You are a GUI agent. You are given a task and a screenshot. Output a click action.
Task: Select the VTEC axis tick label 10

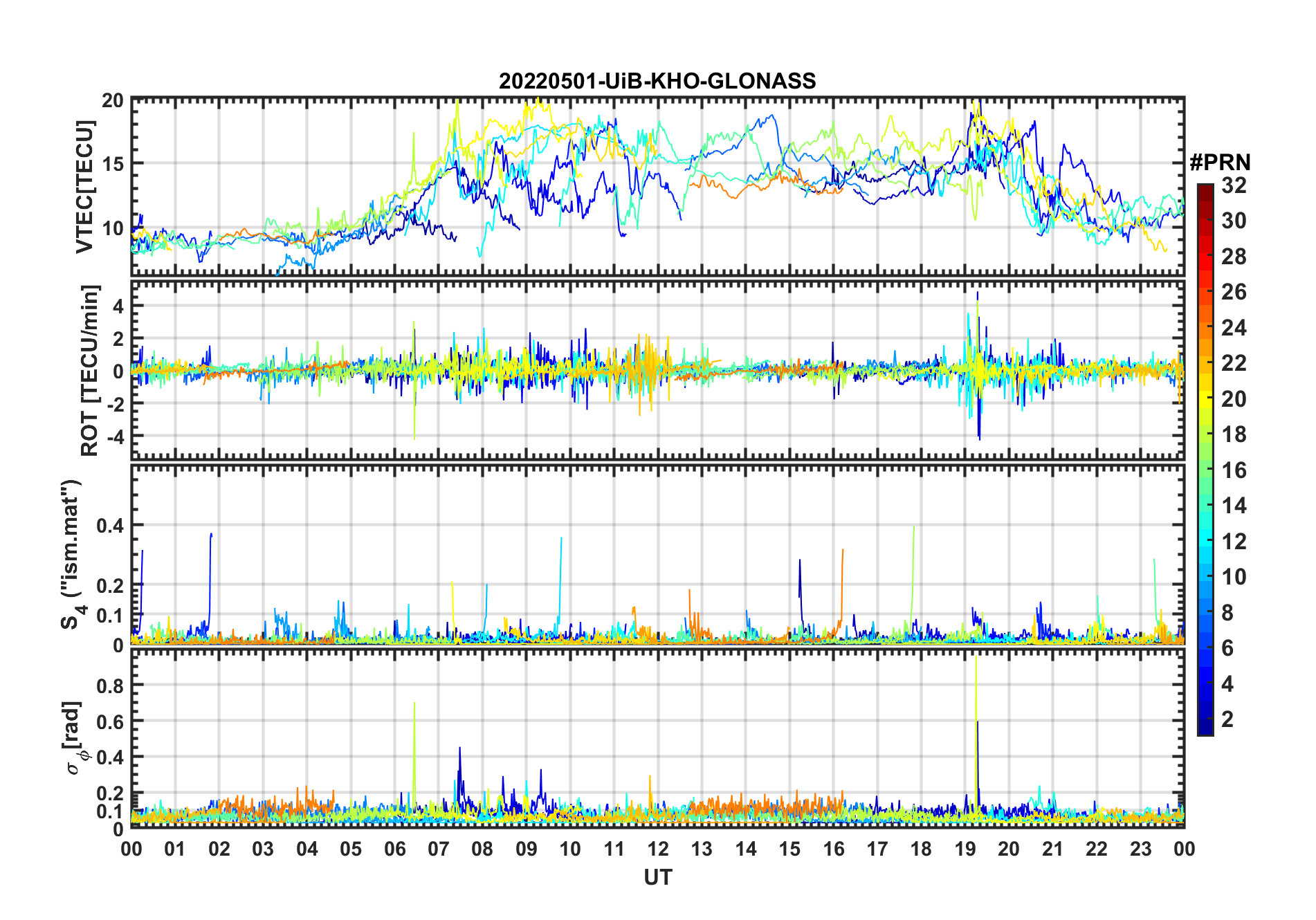(113, 228)
